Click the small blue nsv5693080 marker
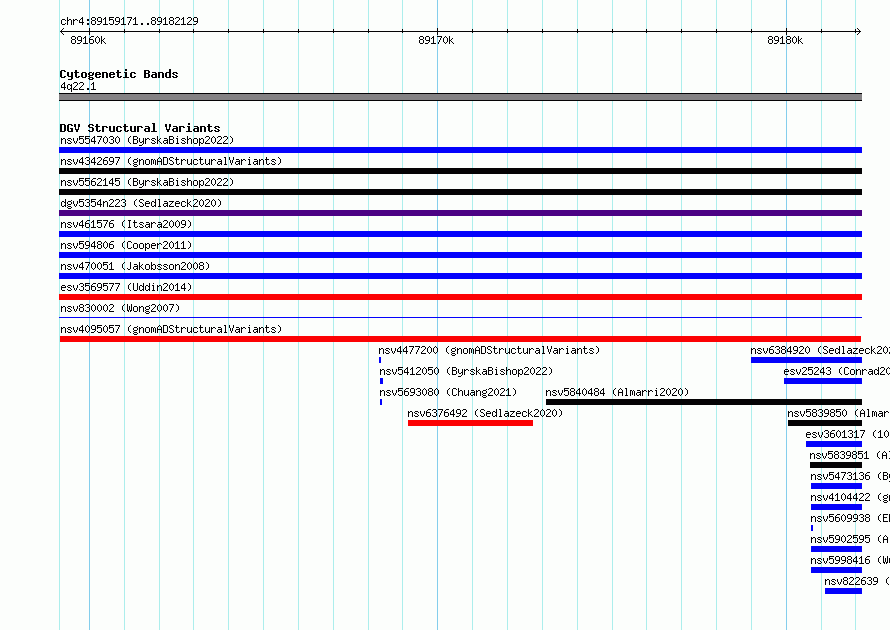The height and width of the screenshot is (630, 890). (381, 402)
